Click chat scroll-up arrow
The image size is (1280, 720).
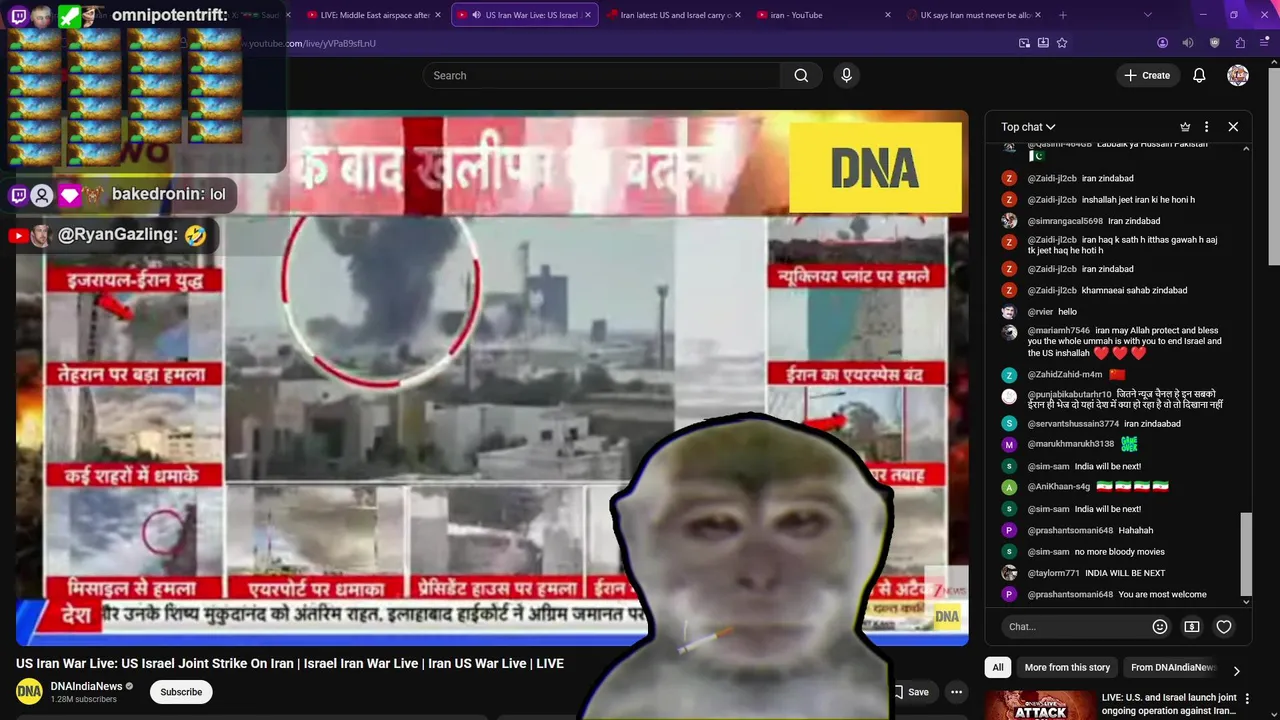[x=1246, y=149]
